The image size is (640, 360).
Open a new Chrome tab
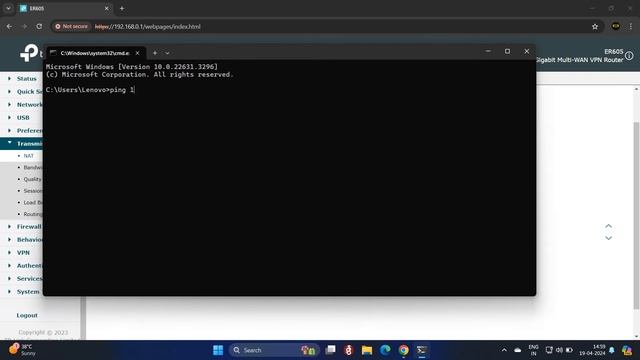coord(122,8)
